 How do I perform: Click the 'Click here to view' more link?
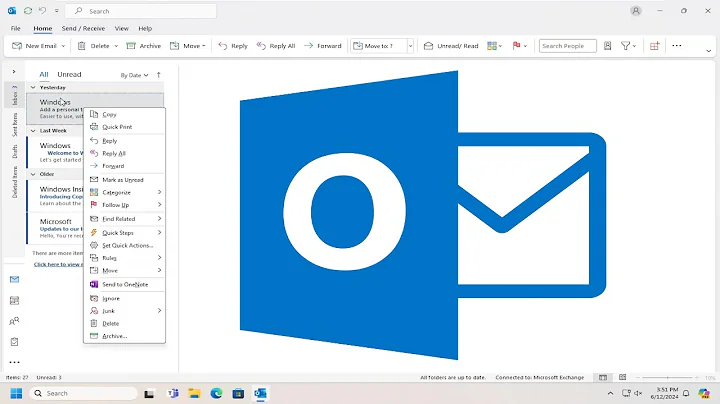pos(58,264)
